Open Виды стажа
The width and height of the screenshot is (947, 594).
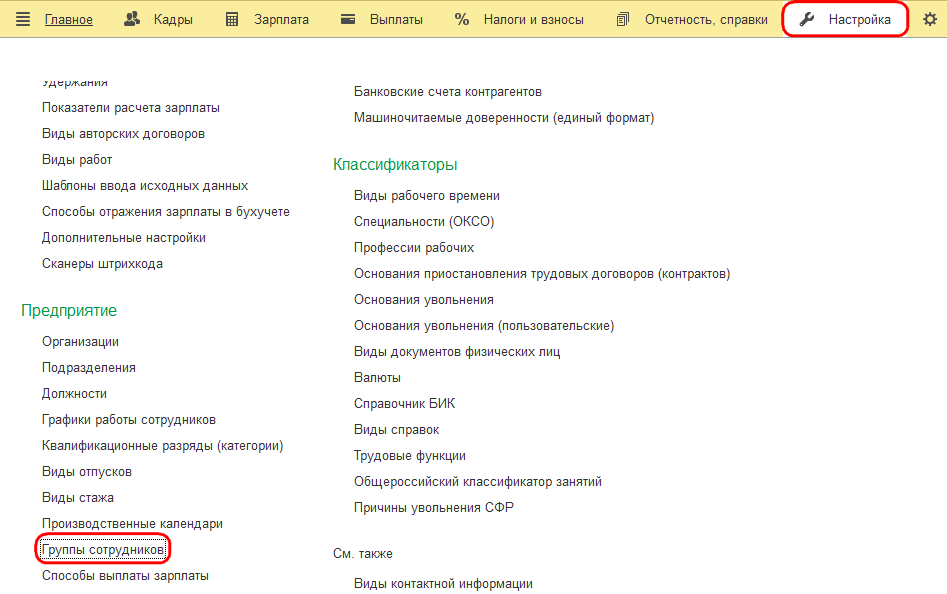[x=78, y=497]
